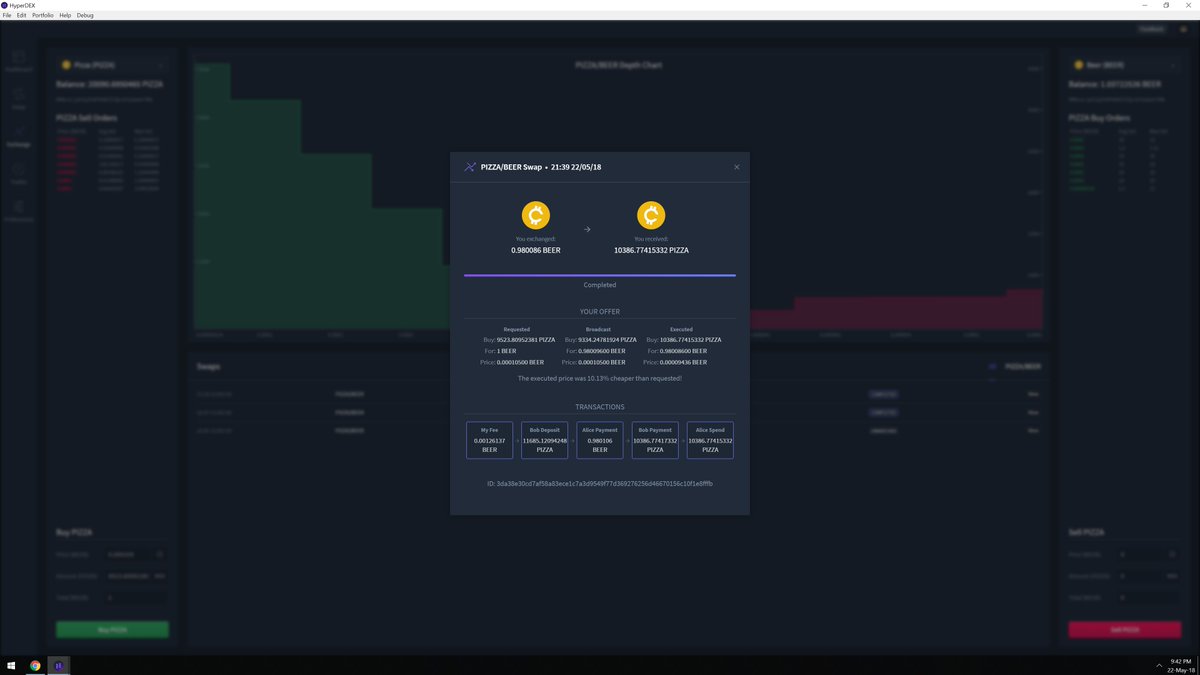
Task: Open the Bob Payment transaction box
Action: 655,440
